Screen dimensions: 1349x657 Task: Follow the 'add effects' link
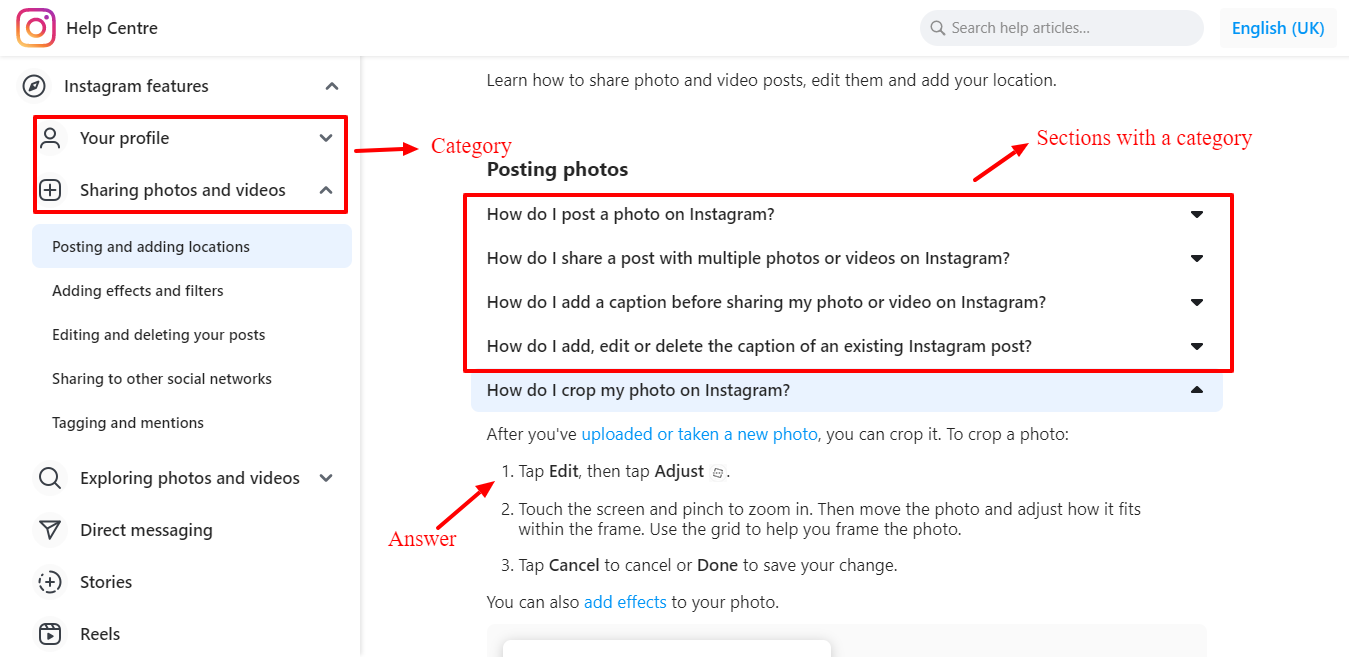tap(625, 601)
